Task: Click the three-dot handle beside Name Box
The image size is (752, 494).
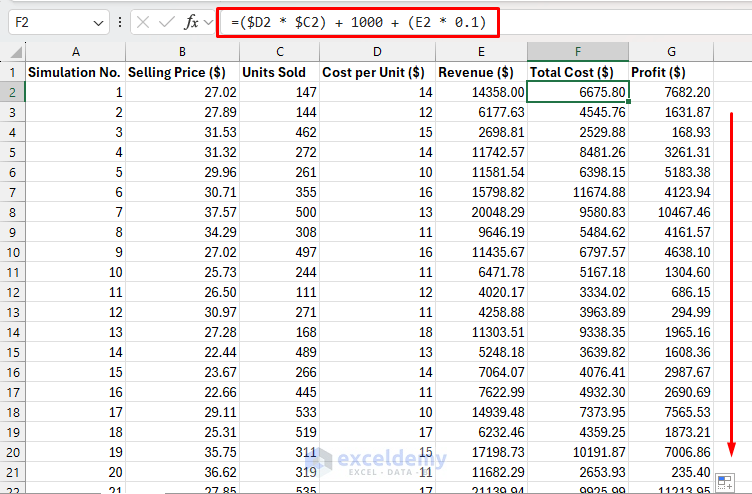Action: click(x=119, y=23)
